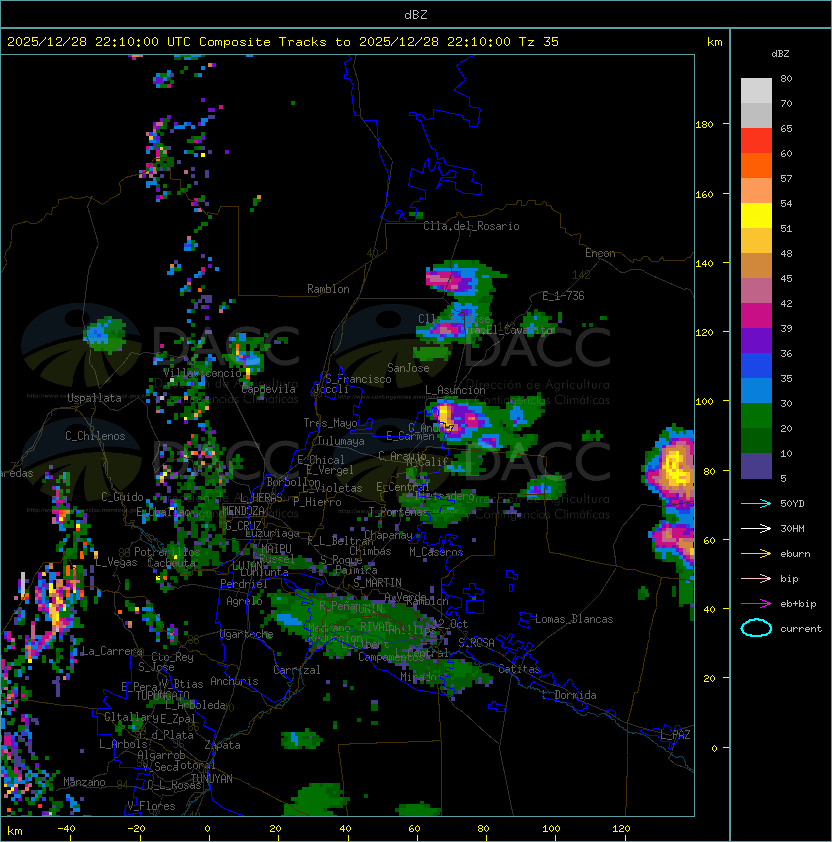The width and height of the screenshot is (832, 842).
Task: Click the 'C_Guido' place label
Action: 122,497
